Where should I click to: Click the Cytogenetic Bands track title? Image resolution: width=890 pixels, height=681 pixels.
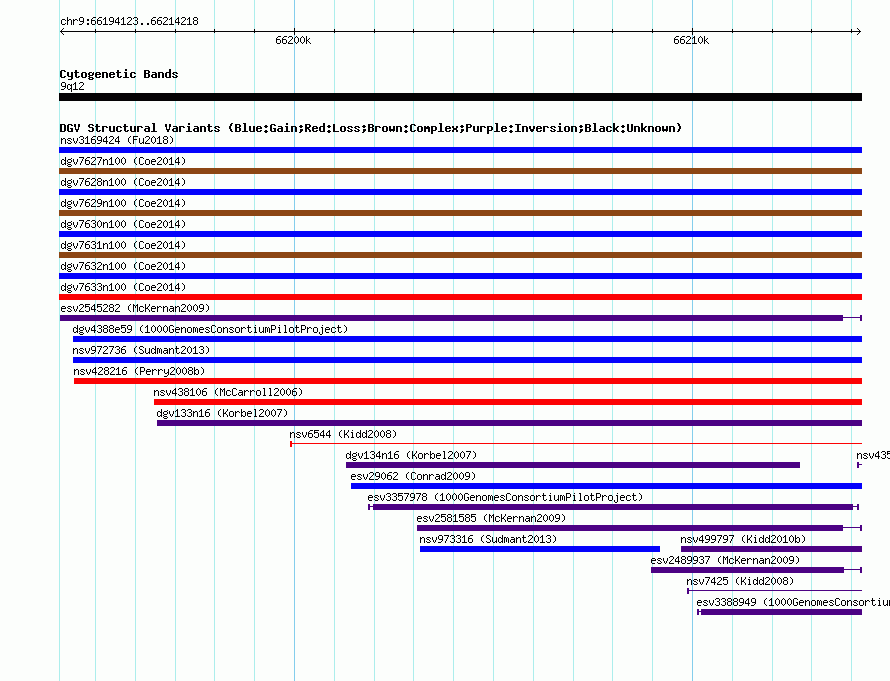tap(119, 74)
